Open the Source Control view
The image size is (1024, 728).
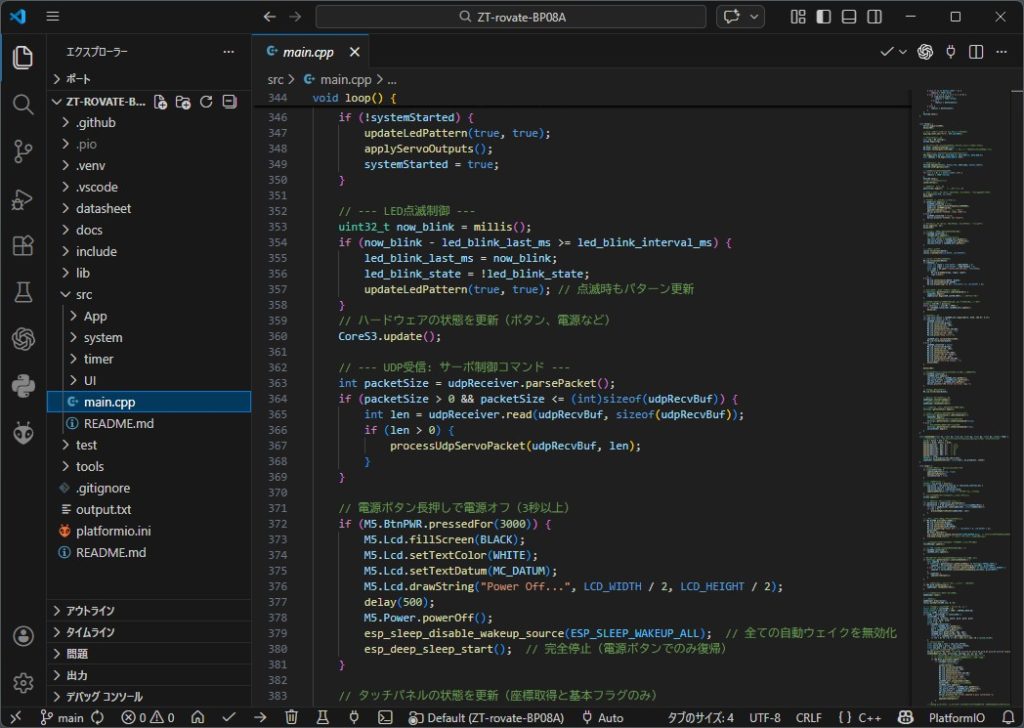coord(23,151)
